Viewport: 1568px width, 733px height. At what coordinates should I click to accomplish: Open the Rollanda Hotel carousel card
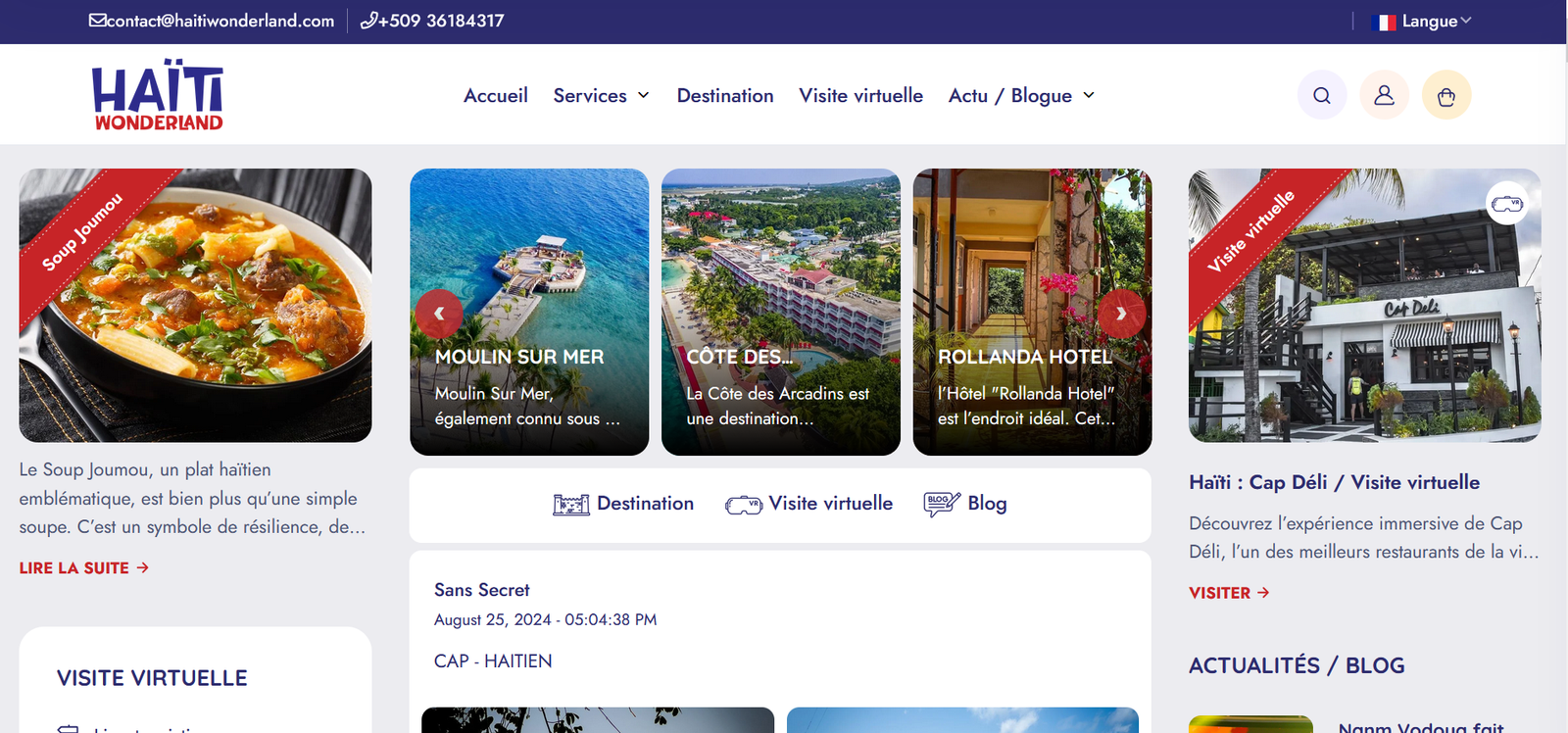(x=1032, y=312)
